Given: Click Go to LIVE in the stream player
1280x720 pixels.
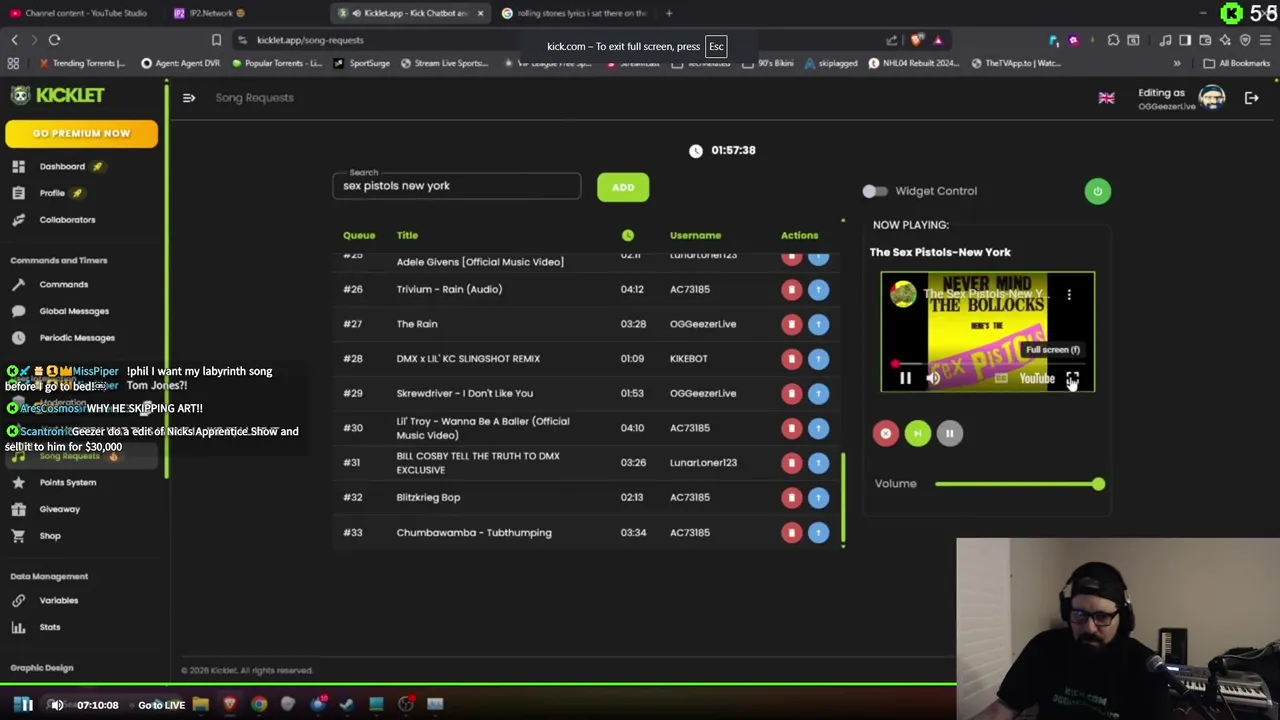Looking at the screenshot, I should [161, 705].
